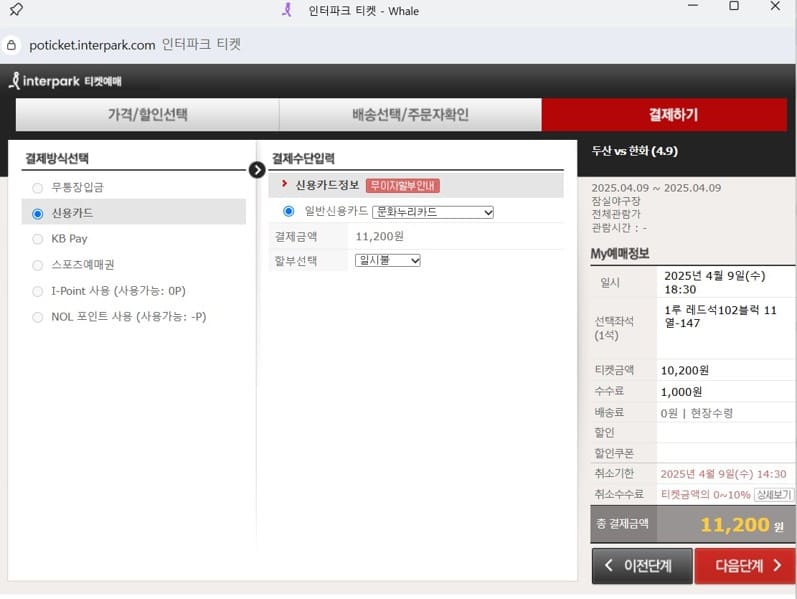The width and height of the screenshot is (797, 599).
Task: Select I-Point 사용 option
Action: [x=38, y=291]
